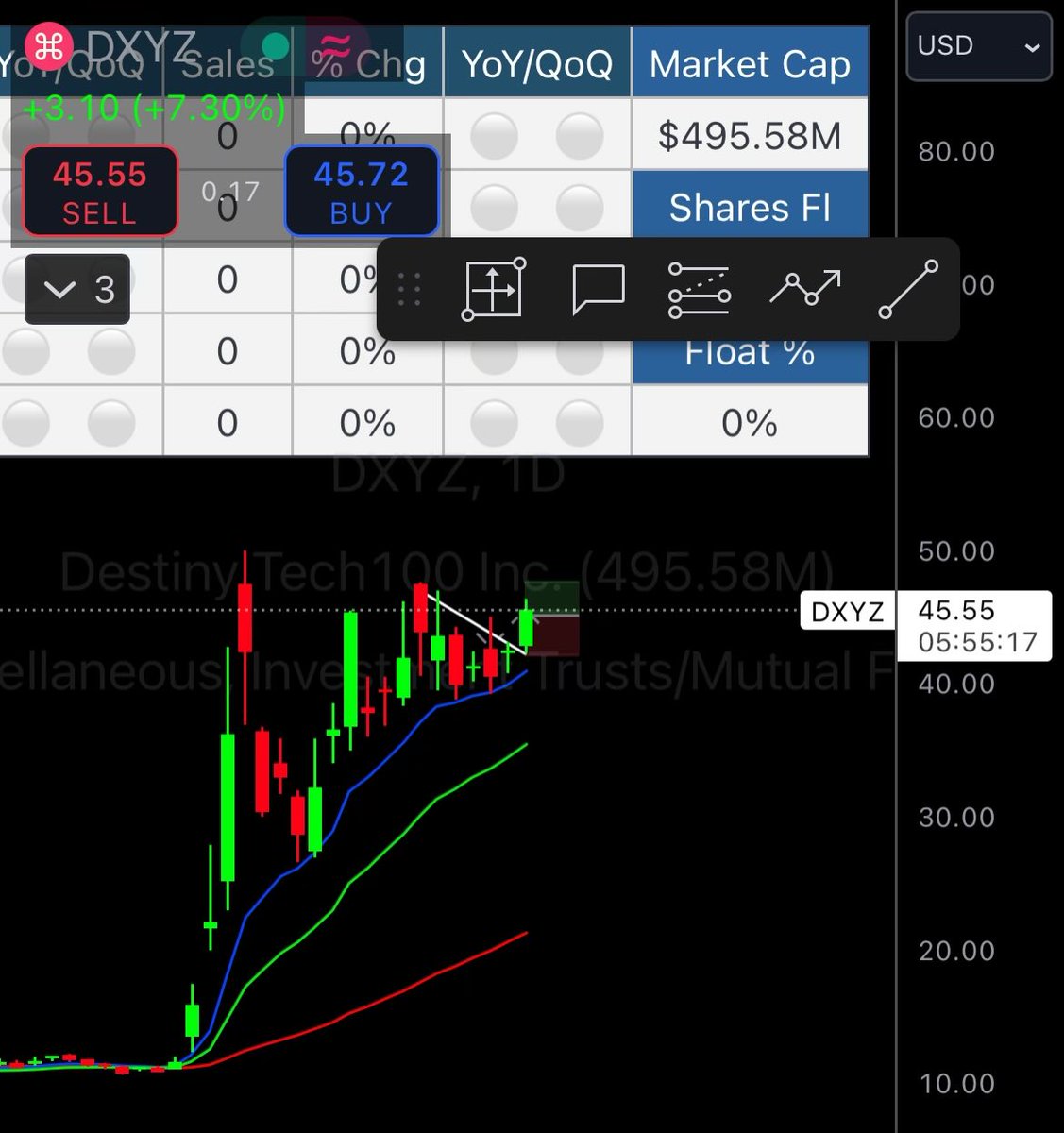Viewport: 1064px width, 1133px height.
Task: Select the Fib retracement tool icon
Action: click(700, 289)
